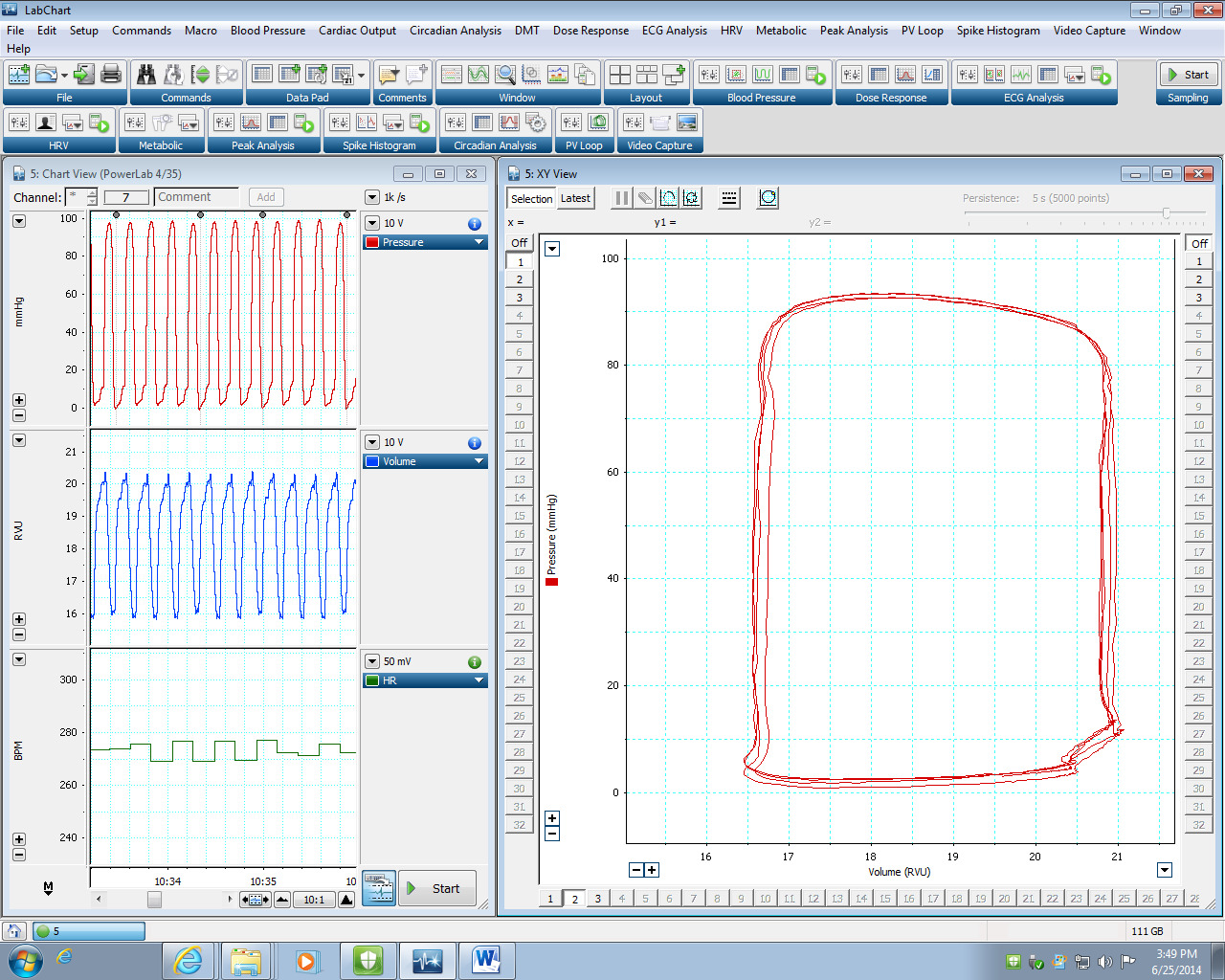Select X-axis channel 2 button

coord(574,899)
